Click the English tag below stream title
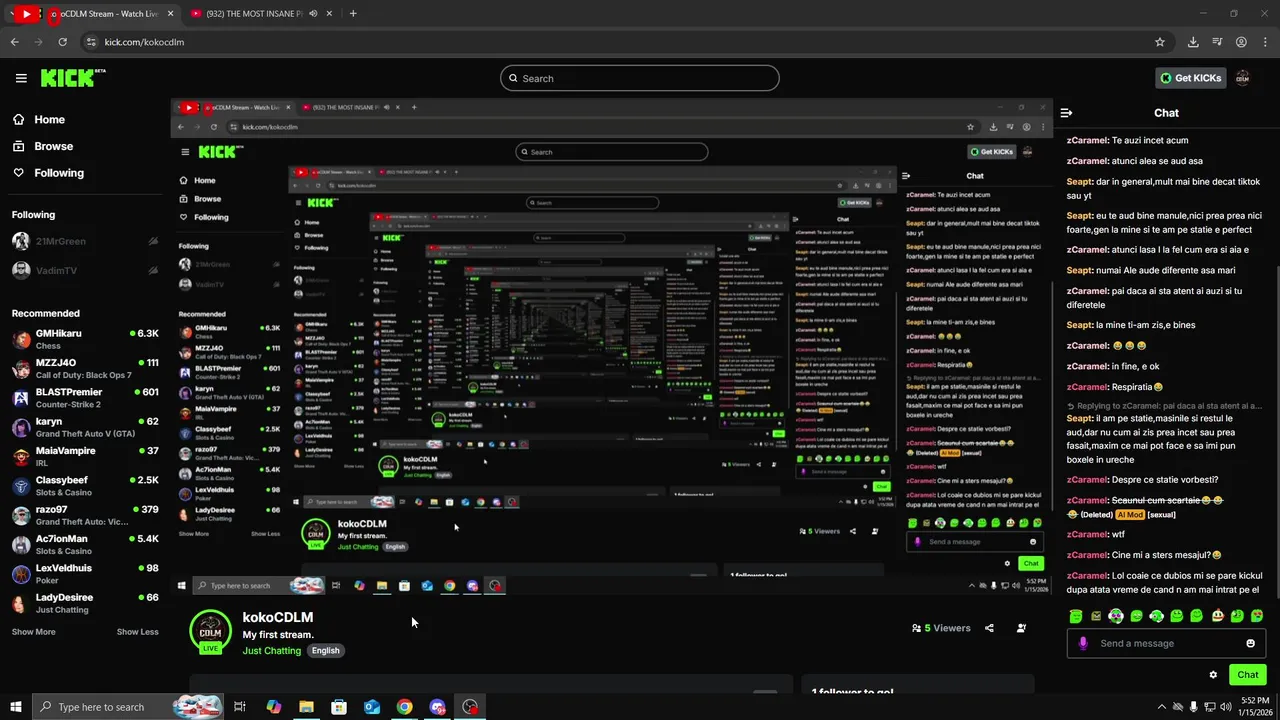 325,651
